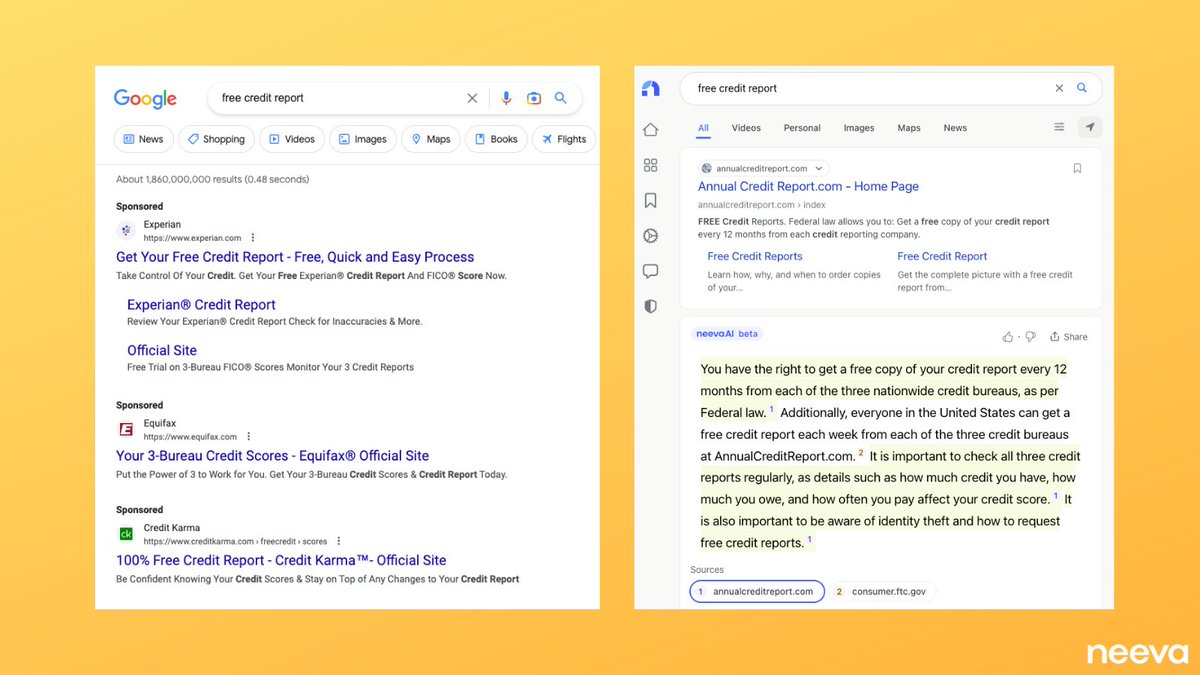Open the 'Free Credit Reports' sitelink
Image resolution: width=1200 pixels, height=675 pixels.
tap(755, 256)
